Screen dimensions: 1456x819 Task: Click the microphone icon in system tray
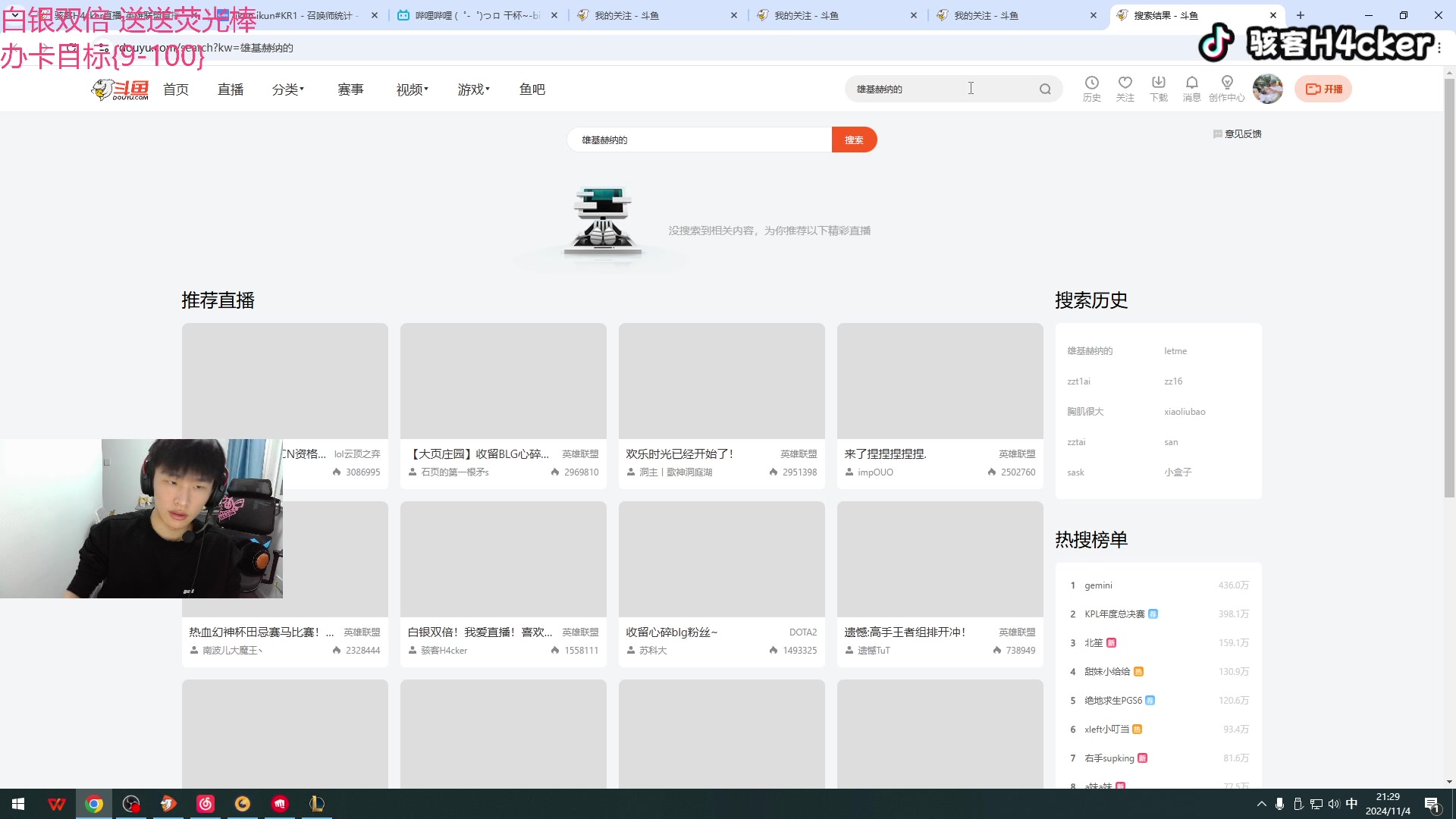pyautogui.click(x=1279, y=804)
